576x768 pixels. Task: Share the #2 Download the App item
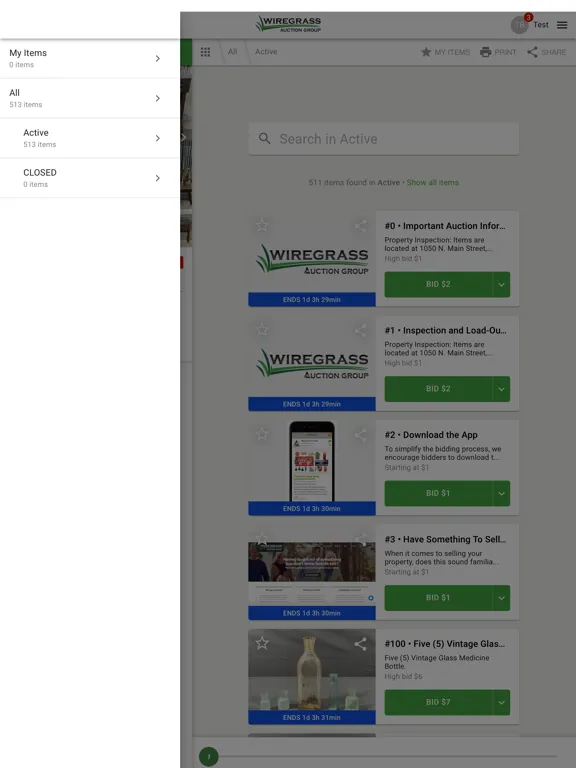pos(360,435)
